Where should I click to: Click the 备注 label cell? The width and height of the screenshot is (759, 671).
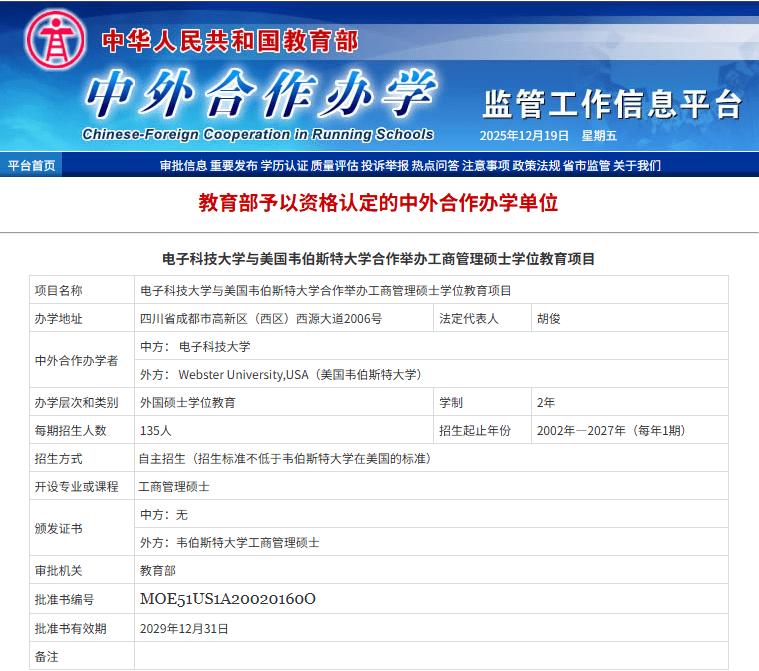(82, 656)
